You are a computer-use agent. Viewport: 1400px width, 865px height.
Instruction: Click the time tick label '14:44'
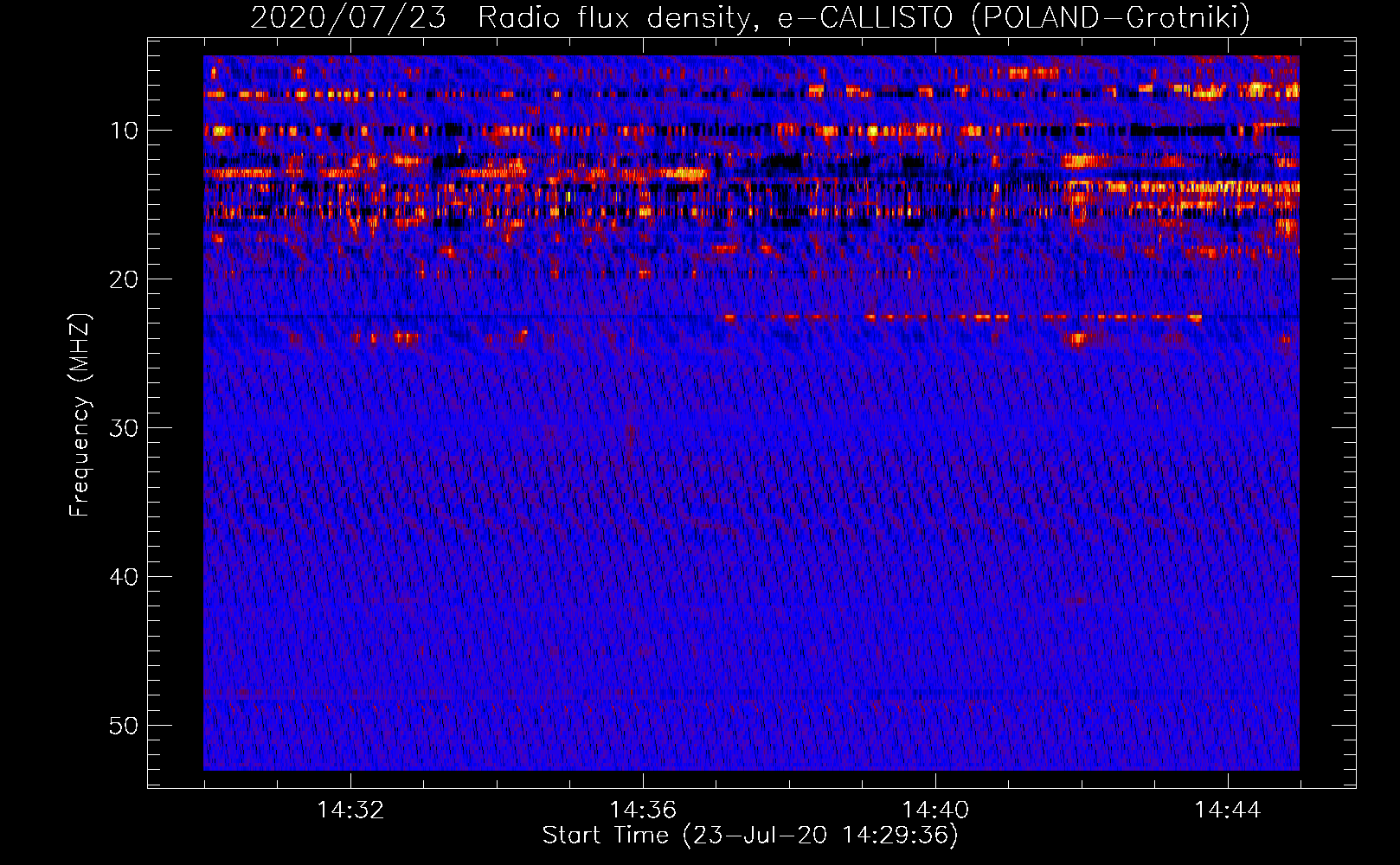tap(1228, 811)
